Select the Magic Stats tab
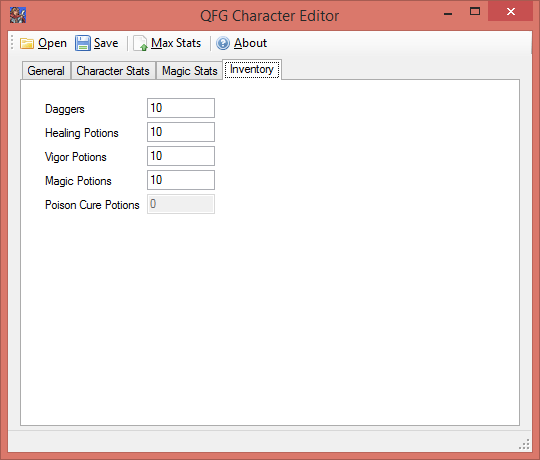Image resolution: width=540 pixels, height=460 pixels. 190,71
